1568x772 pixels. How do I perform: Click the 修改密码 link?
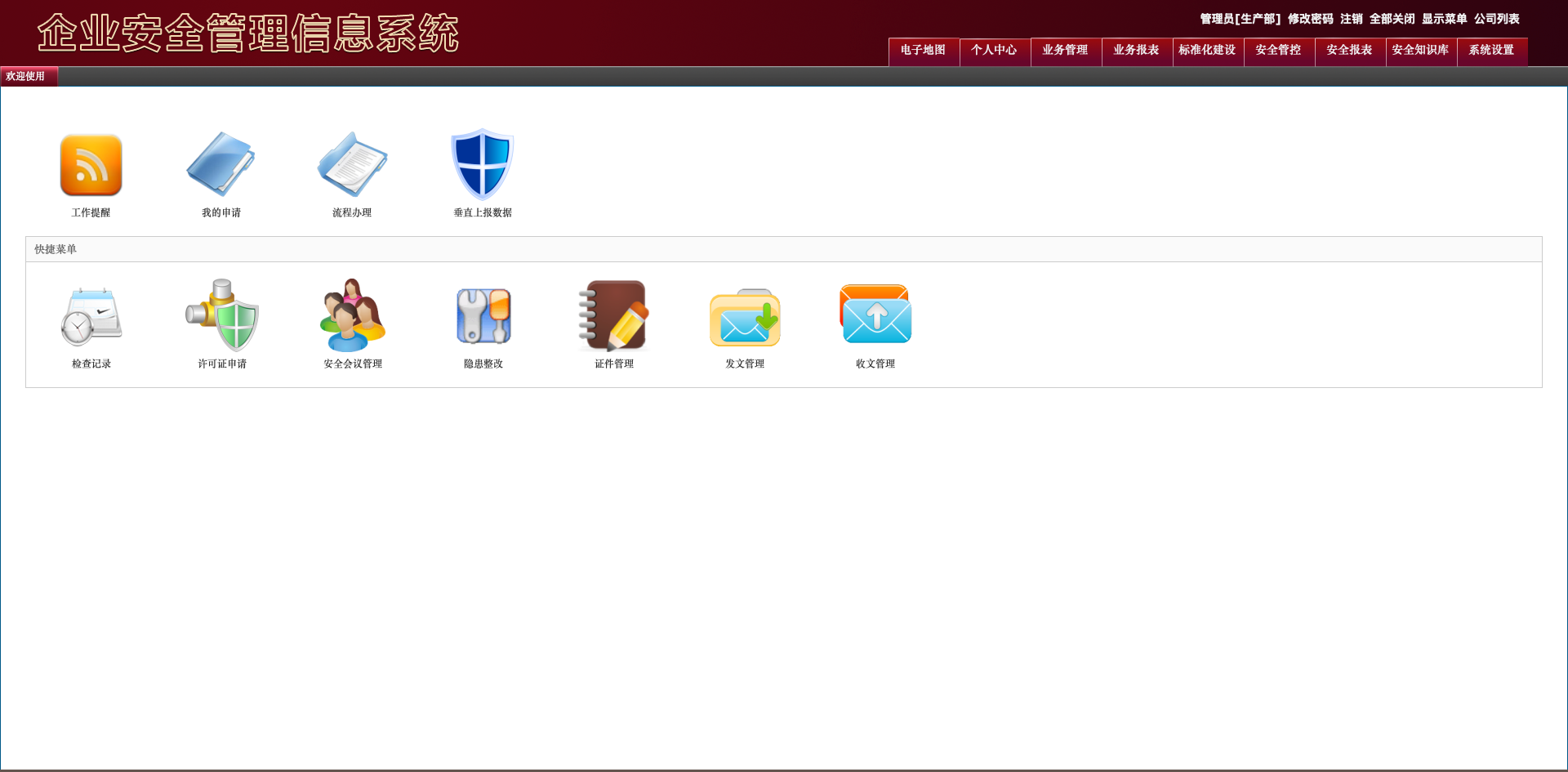(x=1310, y=19)
